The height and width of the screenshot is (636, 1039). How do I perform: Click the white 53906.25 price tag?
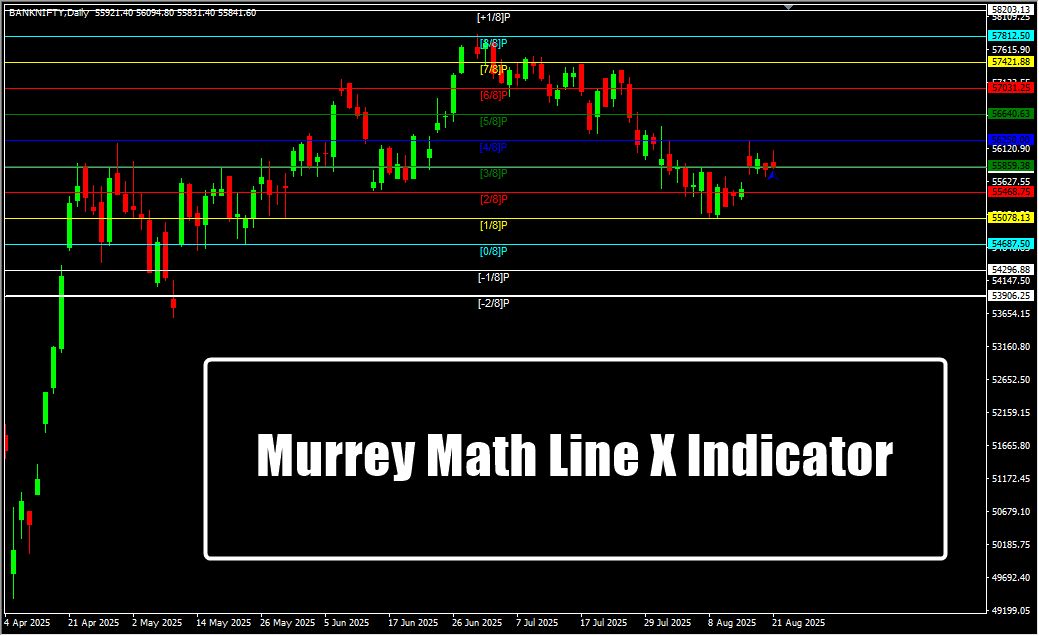pos(1010,296)
